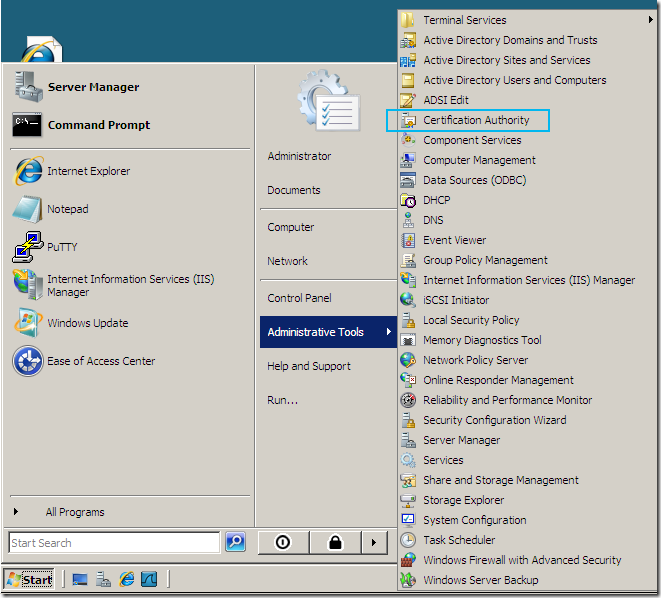Click the Component Services icon
This screenshot has width=661, height=598.
tap(408, 140)
